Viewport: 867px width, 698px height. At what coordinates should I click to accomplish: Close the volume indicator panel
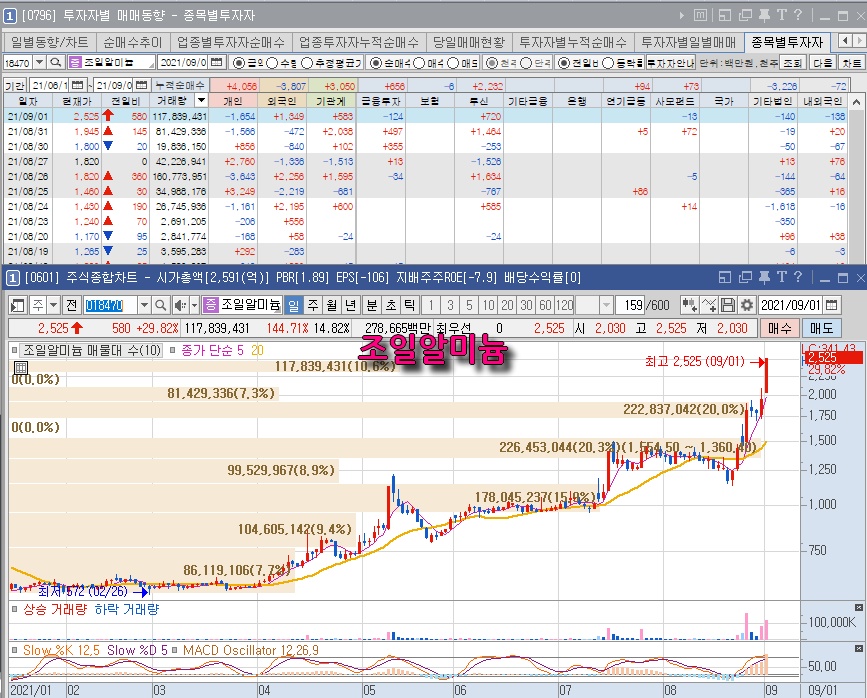point(859,607)
